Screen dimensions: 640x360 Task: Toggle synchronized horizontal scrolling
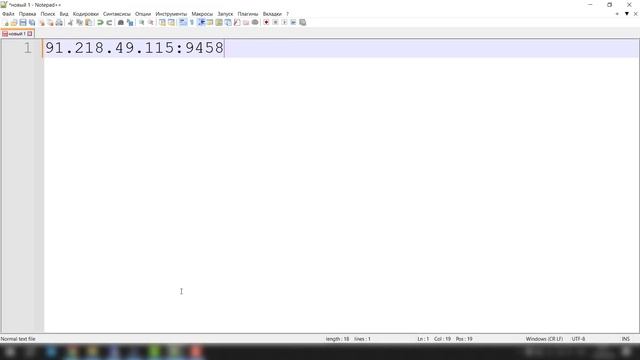tap(171, 22)
